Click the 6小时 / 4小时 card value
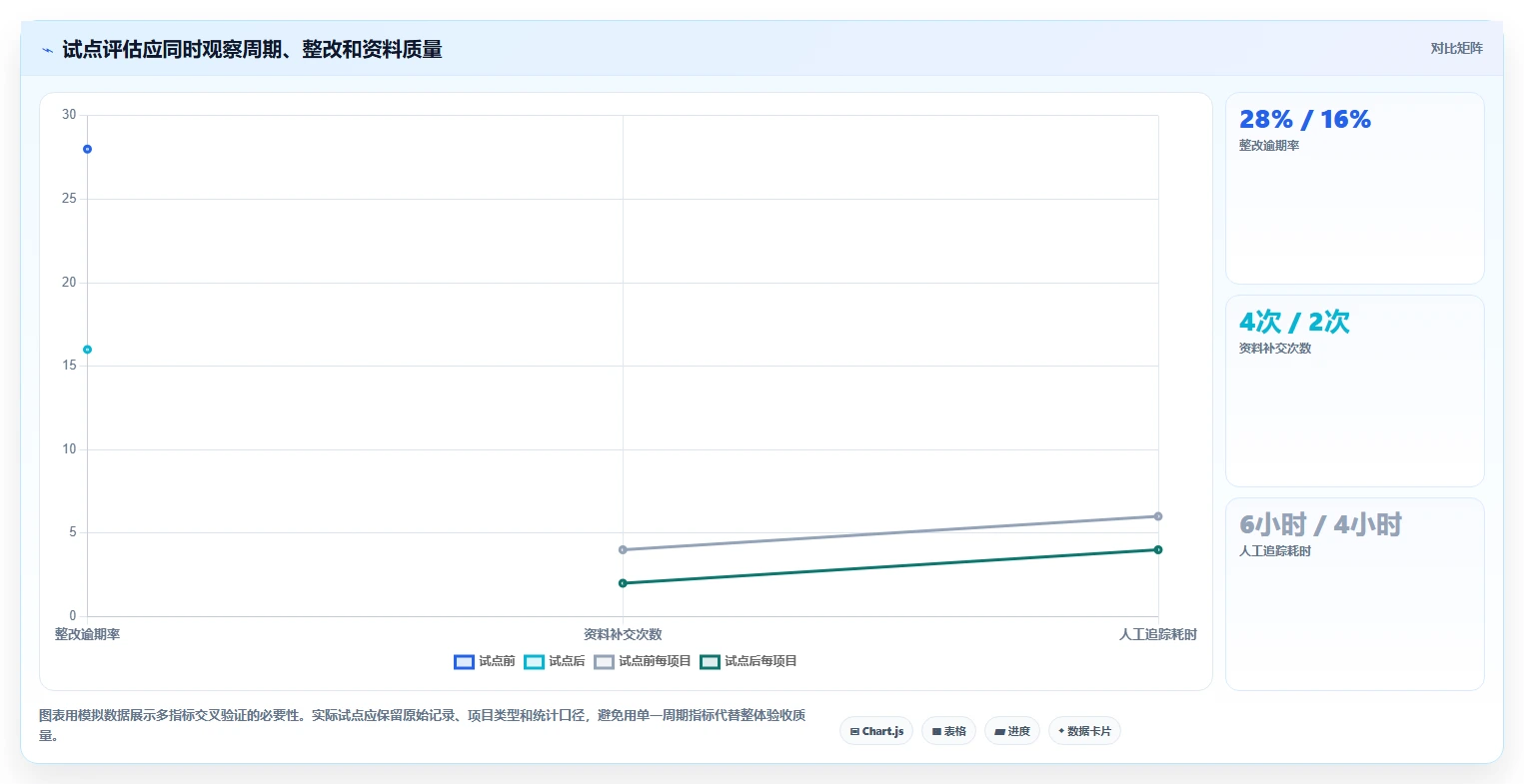Viewport: 1524px width, 784px height. [1320, 524]
